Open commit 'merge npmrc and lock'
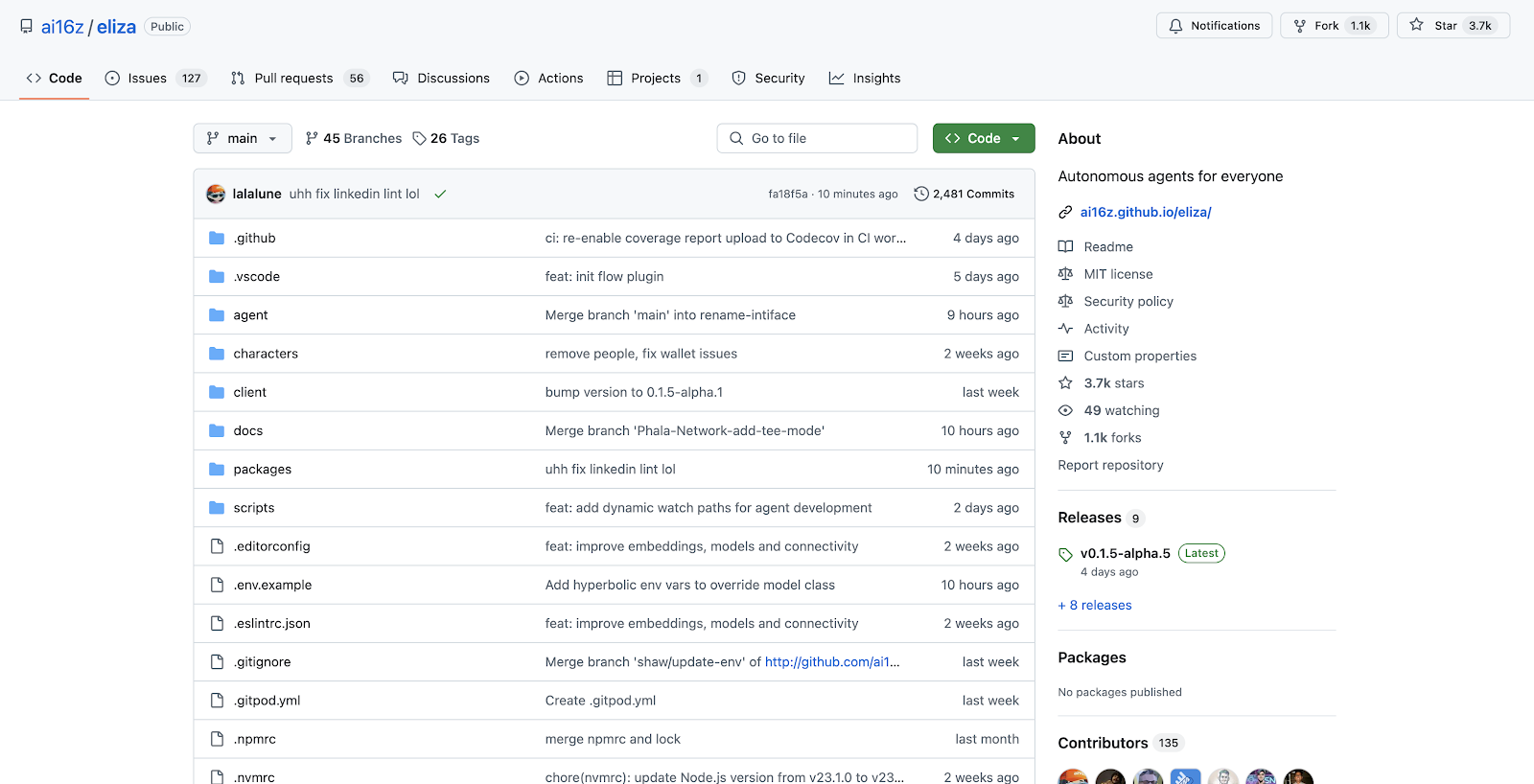Viewport: 1534px width, 784px height. (613, 739)
